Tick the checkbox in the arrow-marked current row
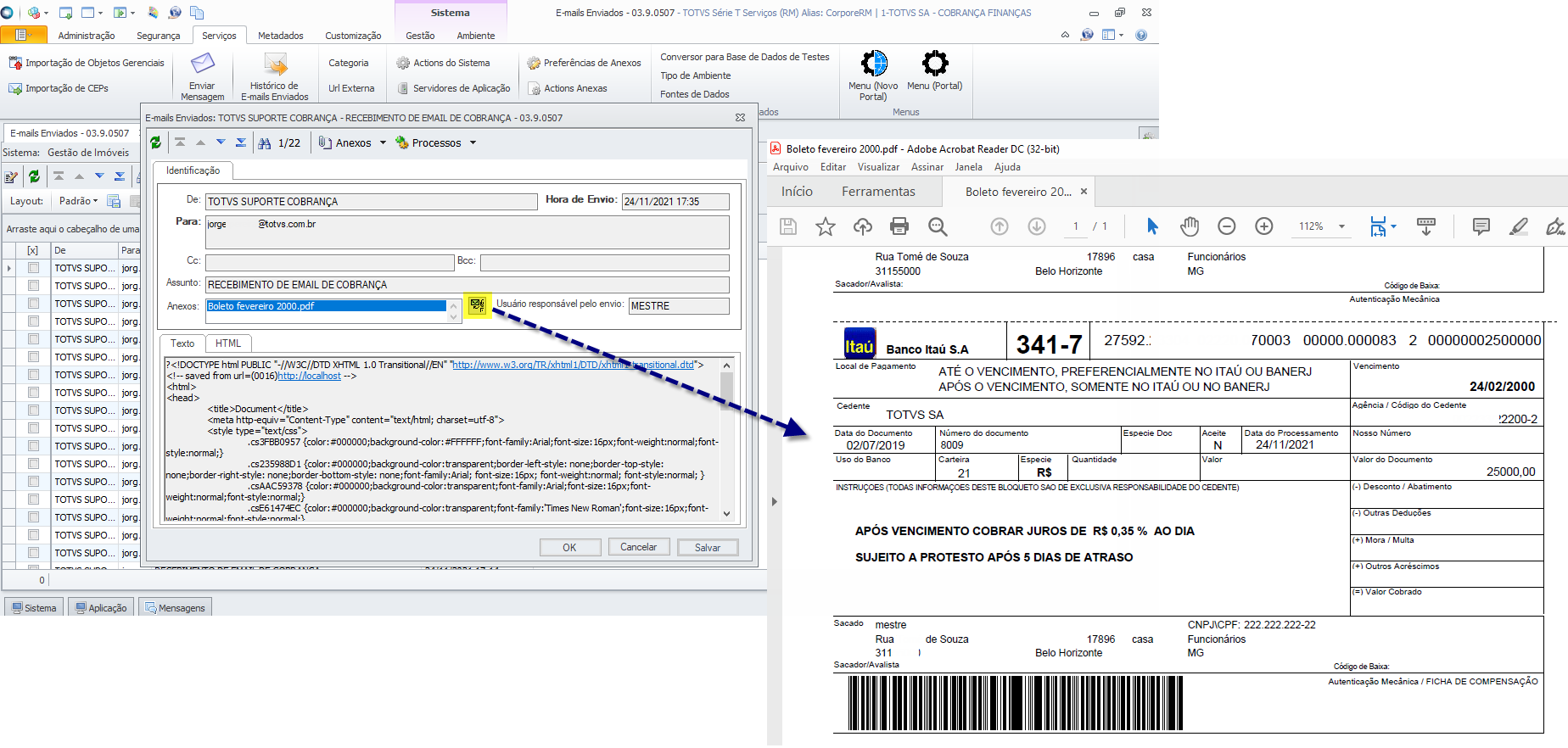The width and height of the screenshot is (1568, 748). [x=33, y=268]
